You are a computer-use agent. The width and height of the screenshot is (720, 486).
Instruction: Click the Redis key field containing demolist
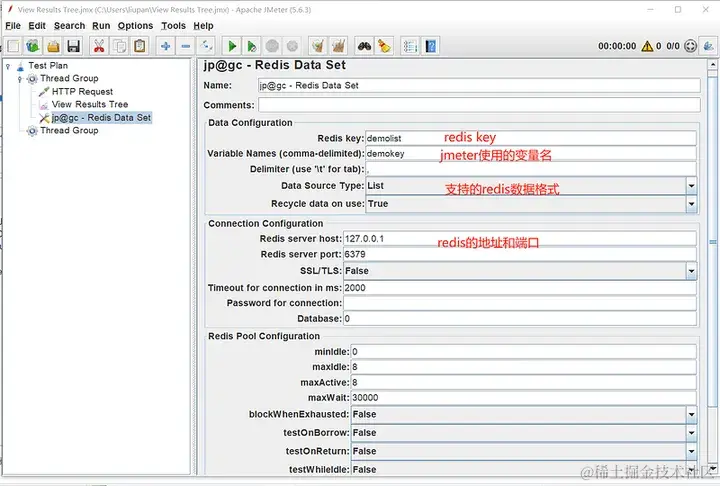530,138
